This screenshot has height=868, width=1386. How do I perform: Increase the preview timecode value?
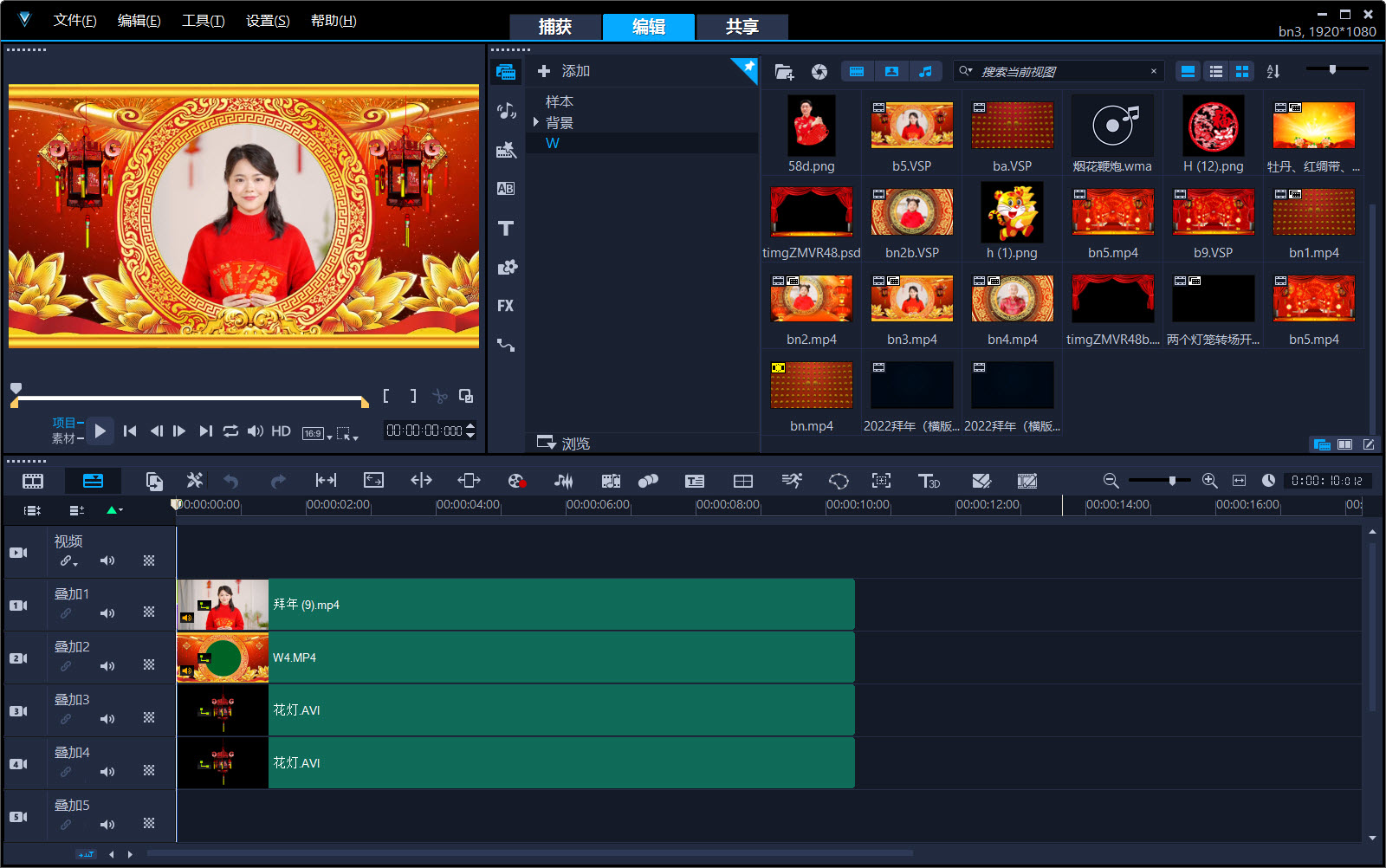tap(470, 425)
